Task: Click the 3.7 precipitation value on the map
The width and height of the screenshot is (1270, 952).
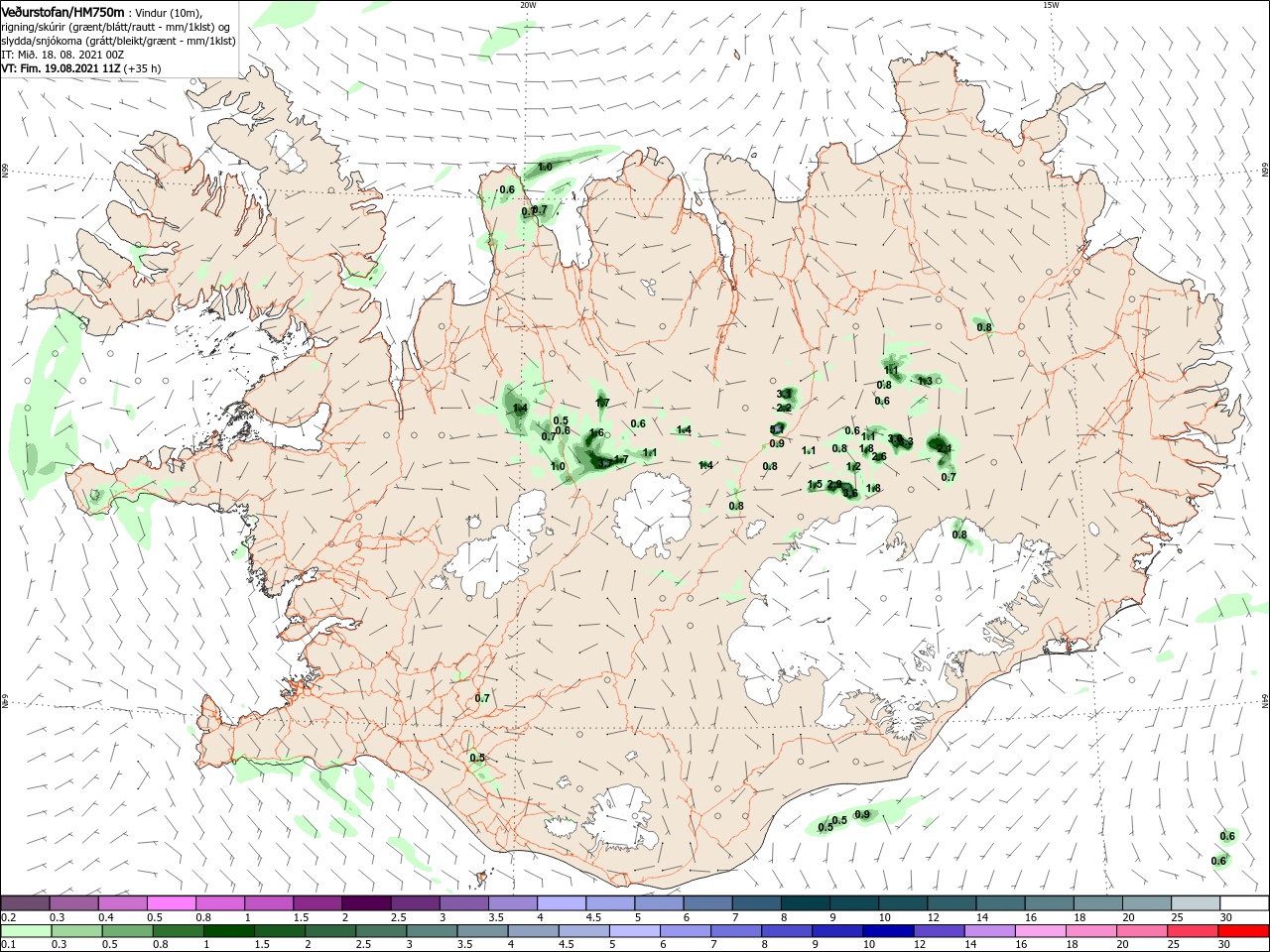Action: (604, 463)
